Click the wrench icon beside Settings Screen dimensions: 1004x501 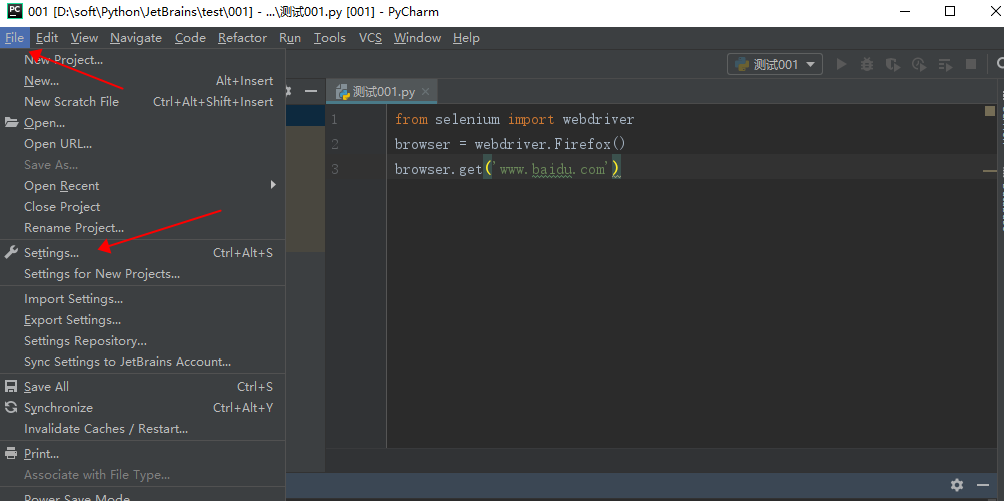click(11, 252)
